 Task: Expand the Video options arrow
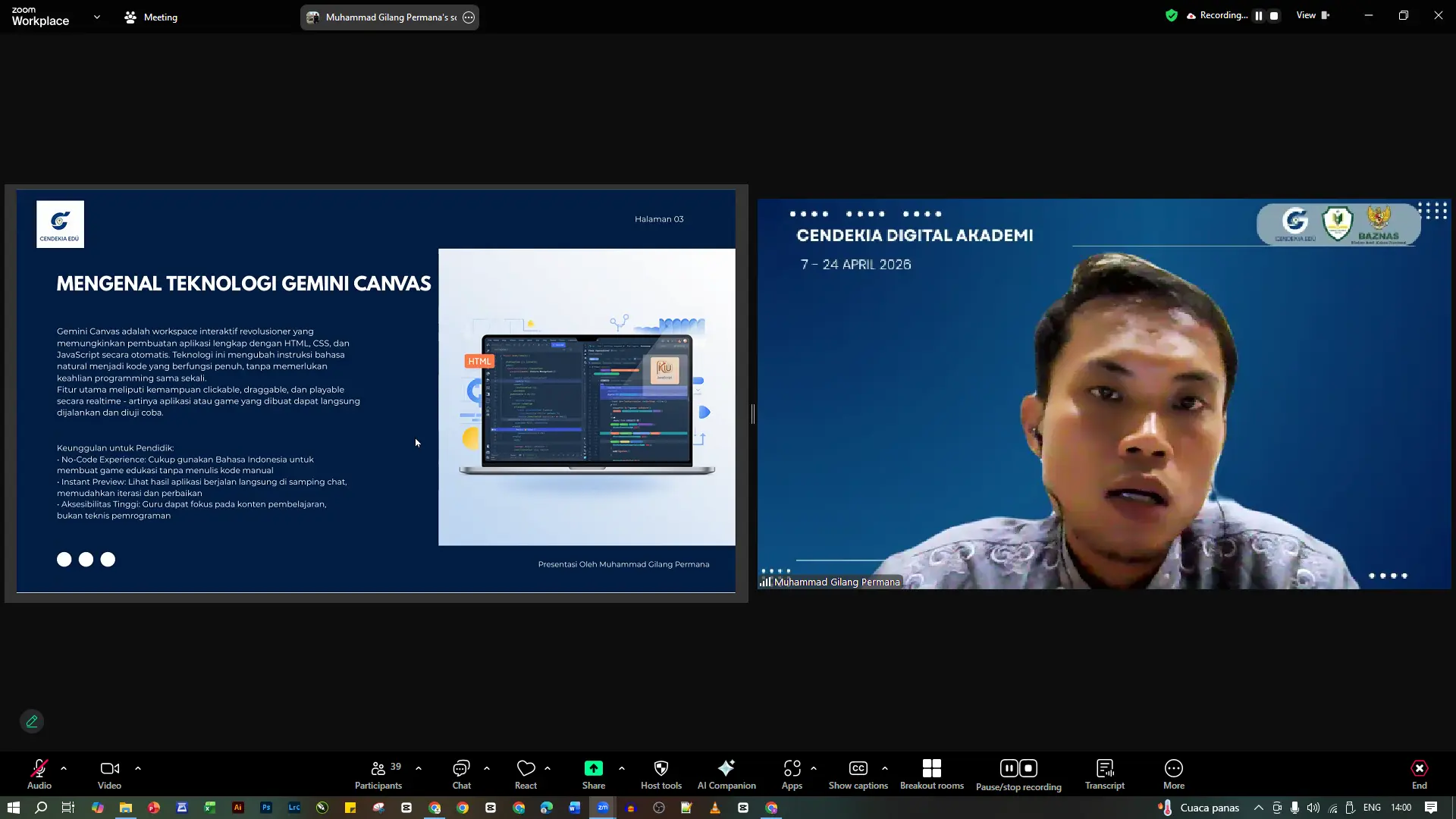coord(138,768)
